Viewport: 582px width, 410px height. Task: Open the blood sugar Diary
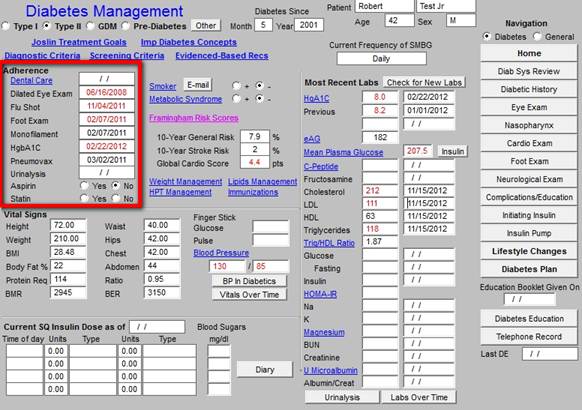click(x=265, y=370)
